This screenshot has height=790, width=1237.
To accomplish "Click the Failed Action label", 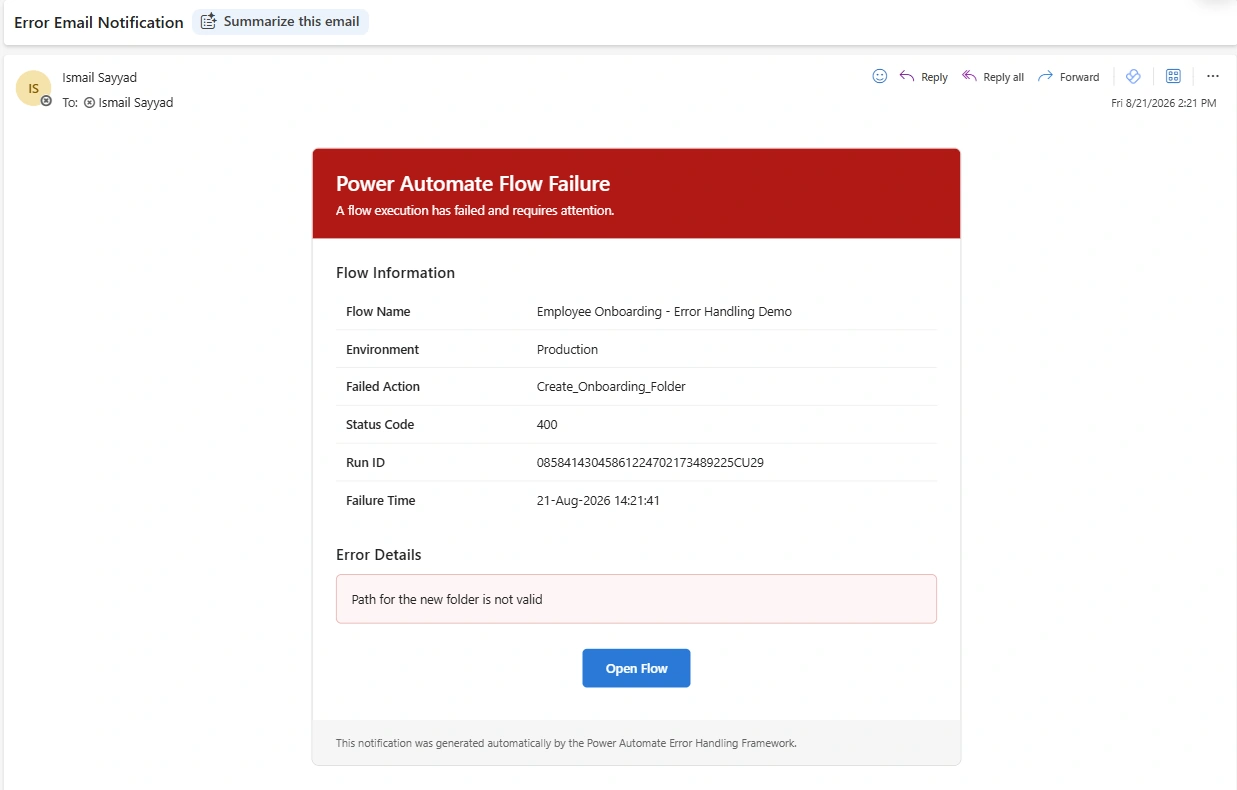I will click(383, 387).
